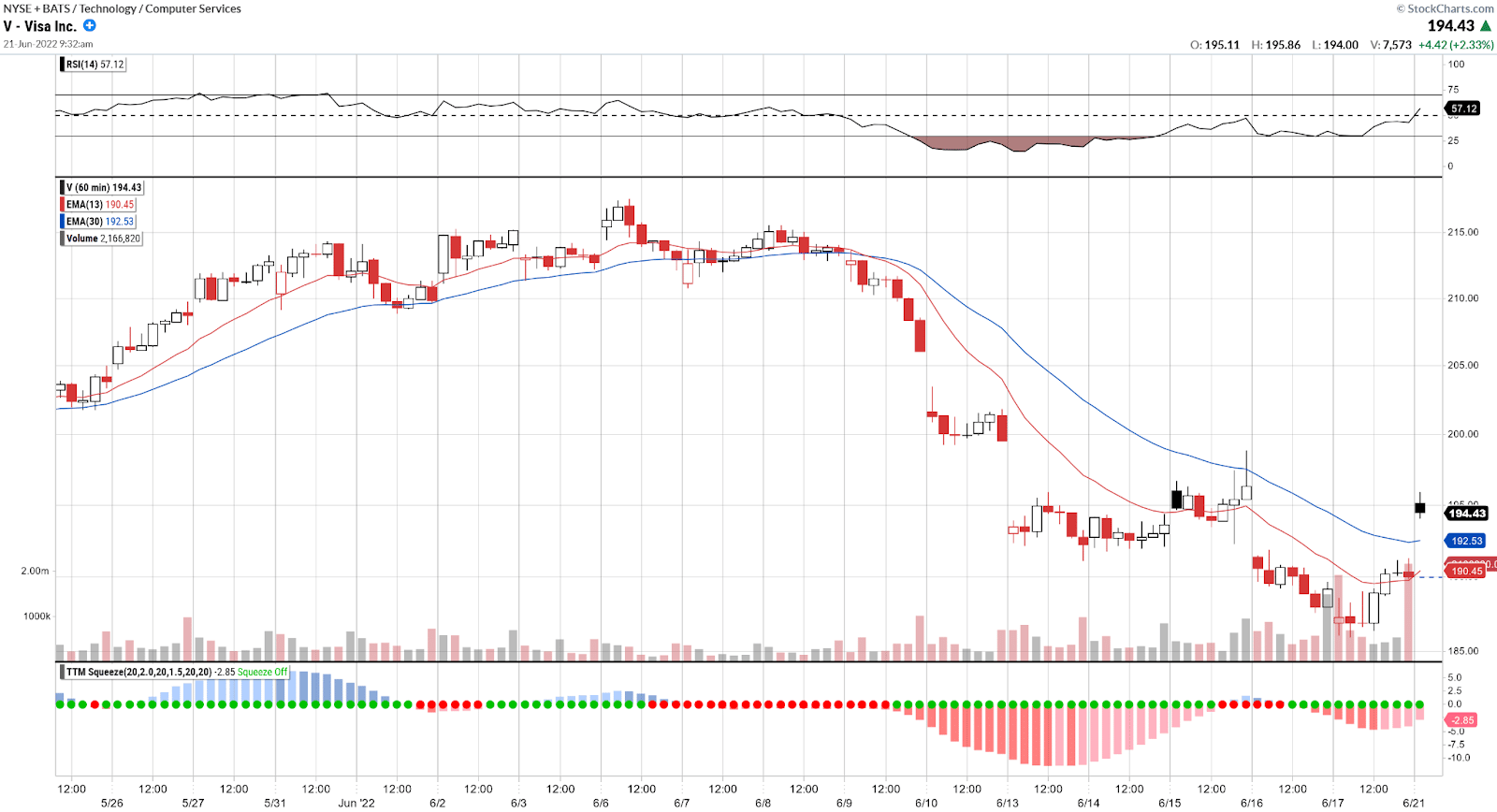Click the 6/10 date axis label
Image resolution: width=1497 pixels, height=812 pixels.
tap(926, 803)
